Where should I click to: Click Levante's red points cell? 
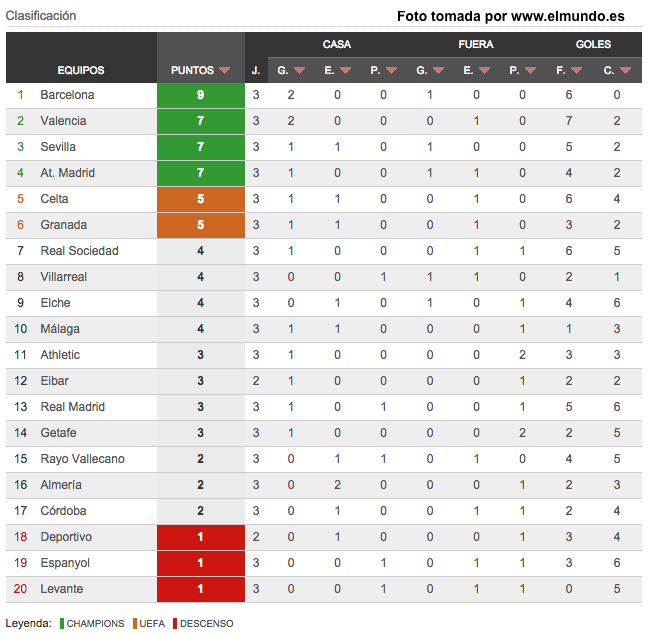(x=201, y=589)
